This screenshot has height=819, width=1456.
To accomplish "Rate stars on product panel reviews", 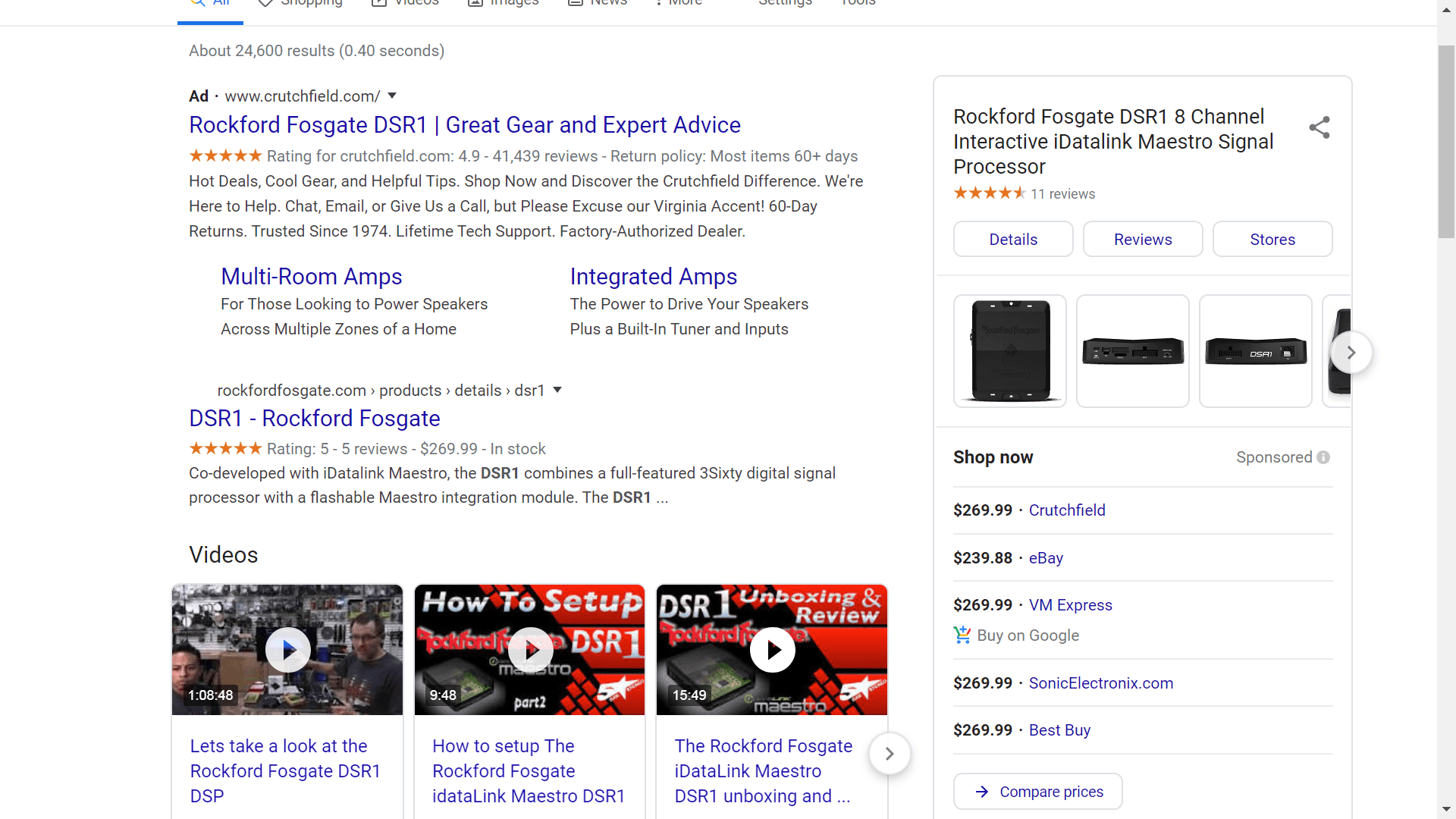I will (990, 193).
